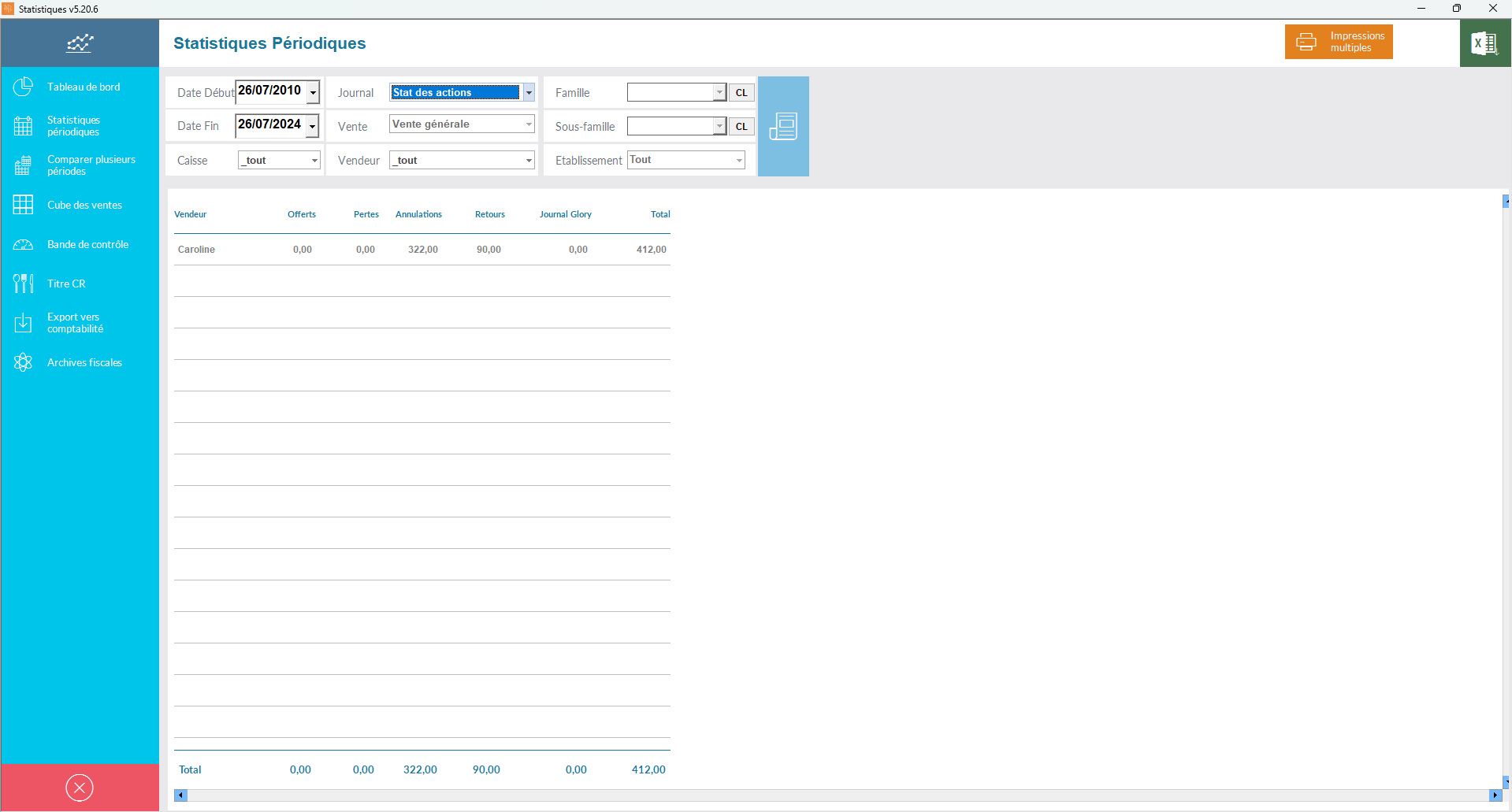
Task: Click the Archives fiscales atom icon
Action: [x=24, y=362]
